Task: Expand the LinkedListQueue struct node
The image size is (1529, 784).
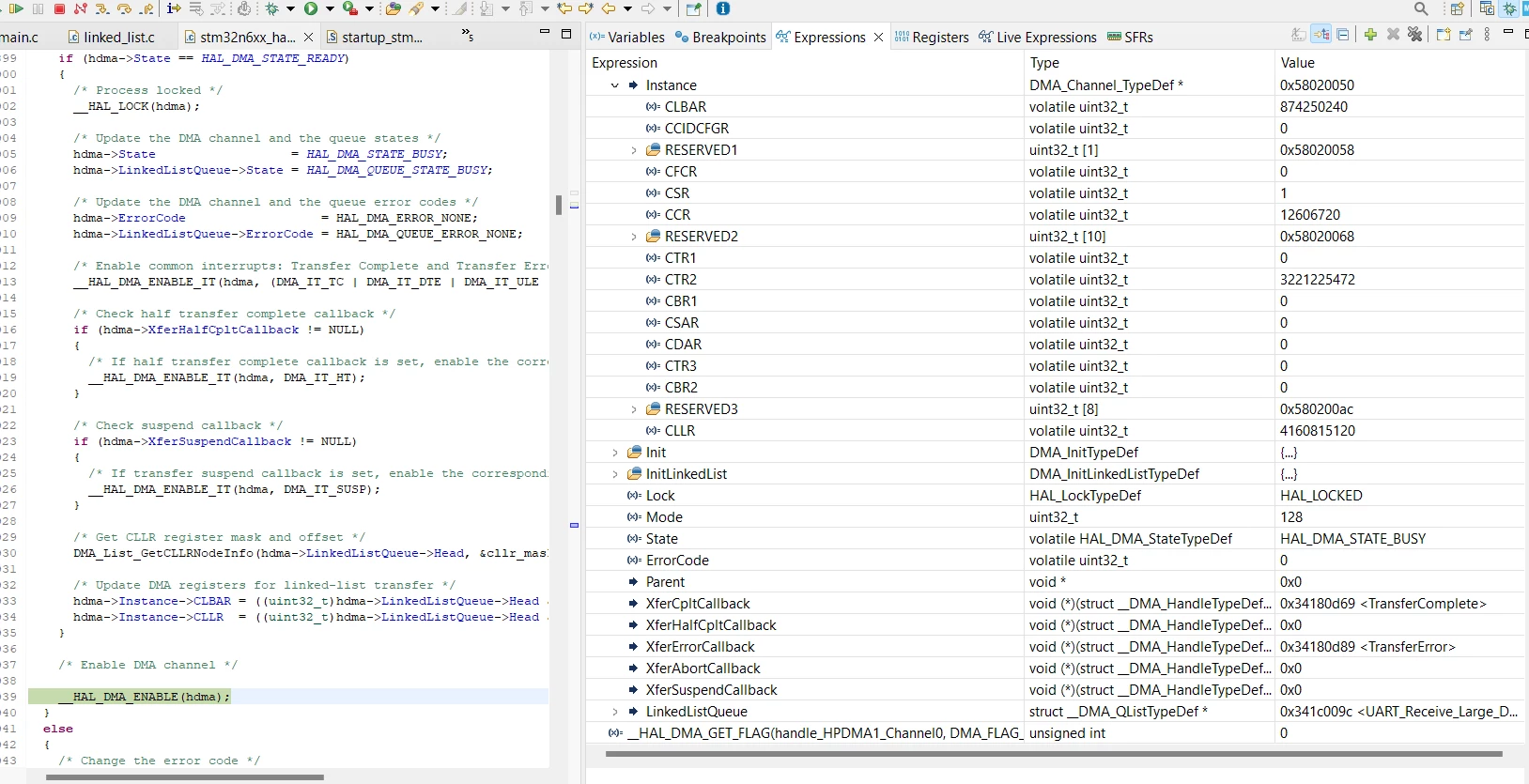Action: click(615, 712)
